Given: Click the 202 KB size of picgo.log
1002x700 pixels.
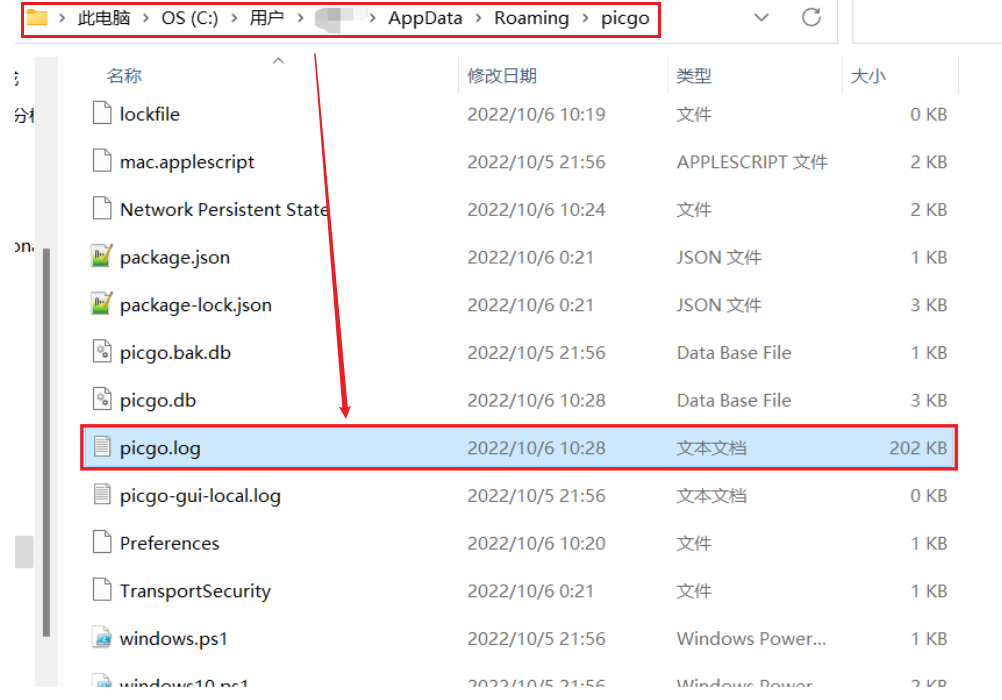Looking at the screenshot, I should [918, 447].
